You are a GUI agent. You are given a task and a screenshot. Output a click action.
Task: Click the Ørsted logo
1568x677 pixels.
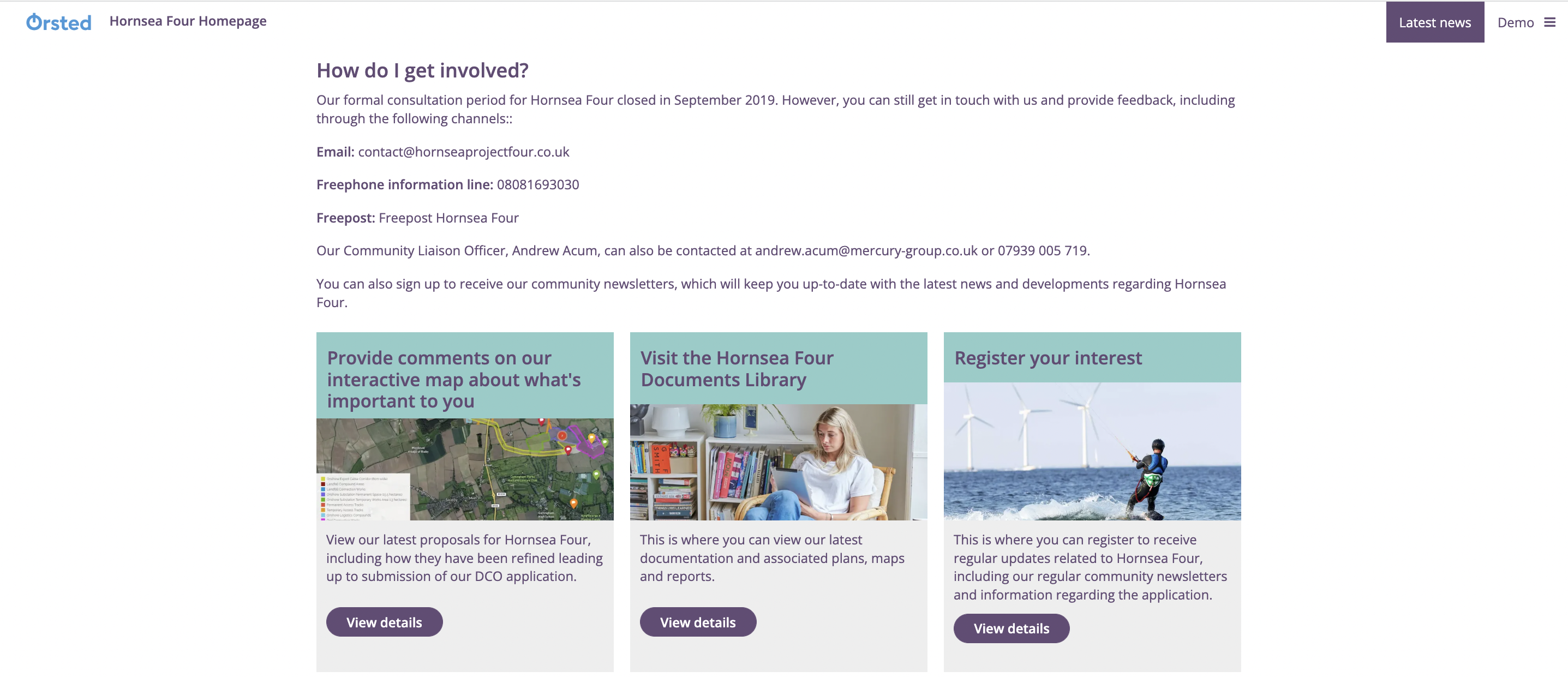pyautogui.click(x=58, y=22)
